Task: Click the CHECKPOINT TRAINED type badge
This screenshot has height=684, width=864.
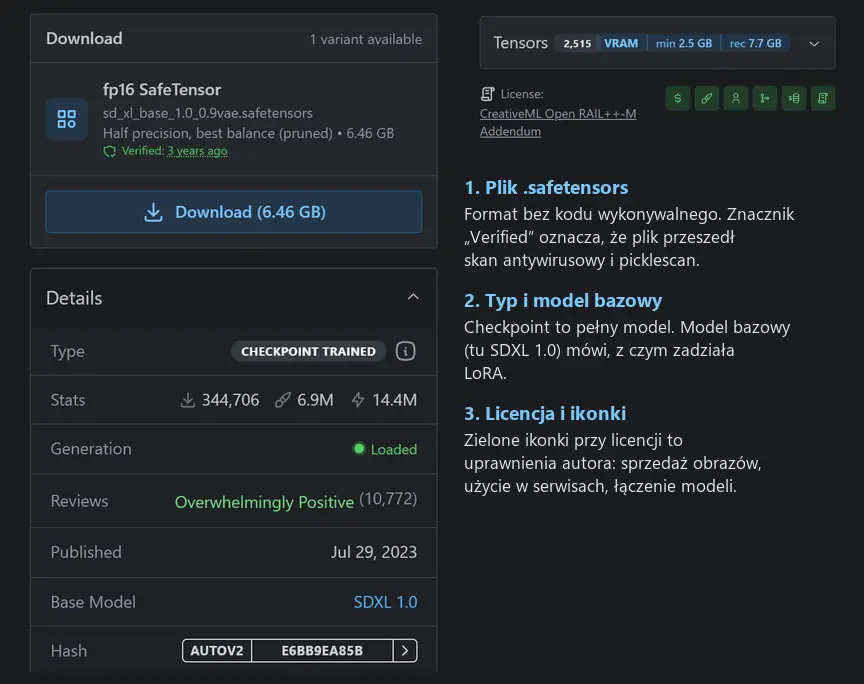Action: 308,351
